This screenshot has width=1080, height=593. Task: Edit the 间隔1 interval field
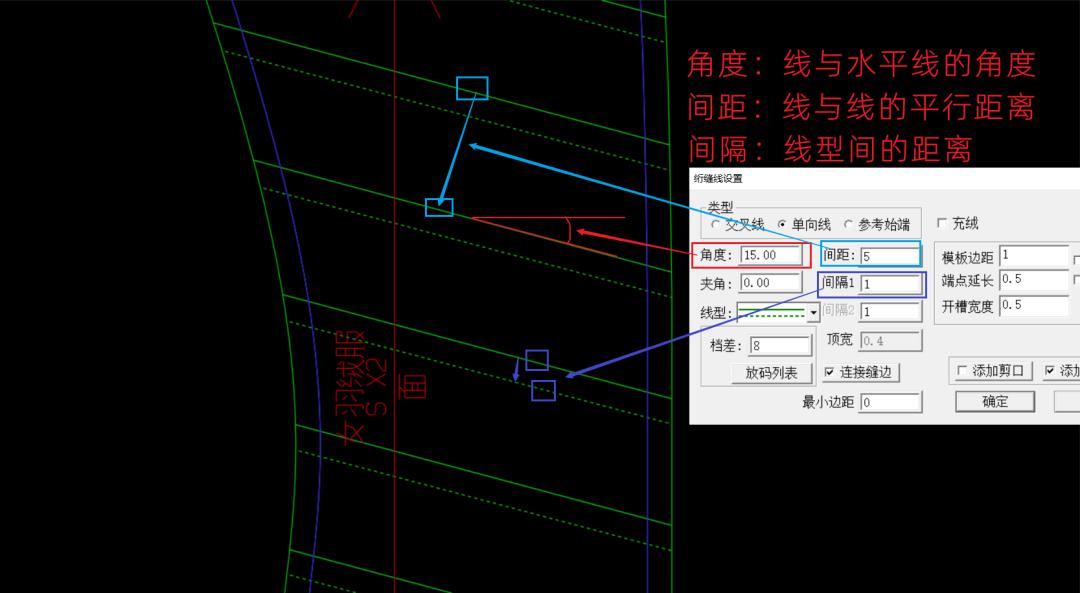[888, 284]
